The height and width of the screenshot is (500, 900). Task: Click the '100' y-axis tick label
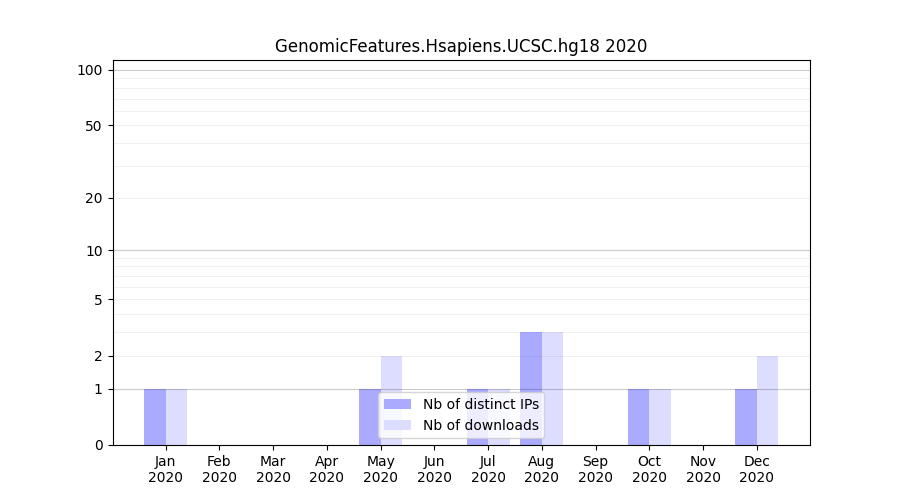90,70
